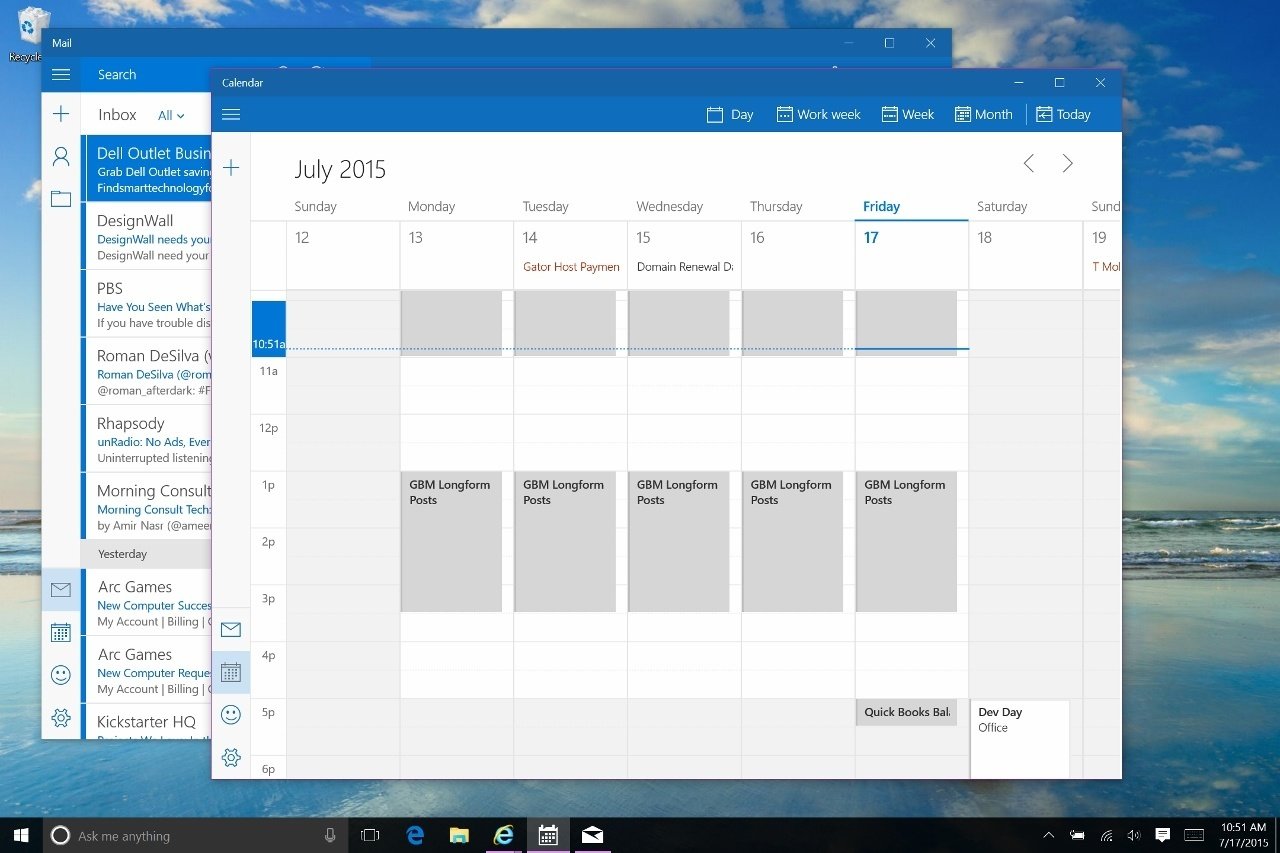Click Calendar app icon on taskbar

tap(548, 835)
